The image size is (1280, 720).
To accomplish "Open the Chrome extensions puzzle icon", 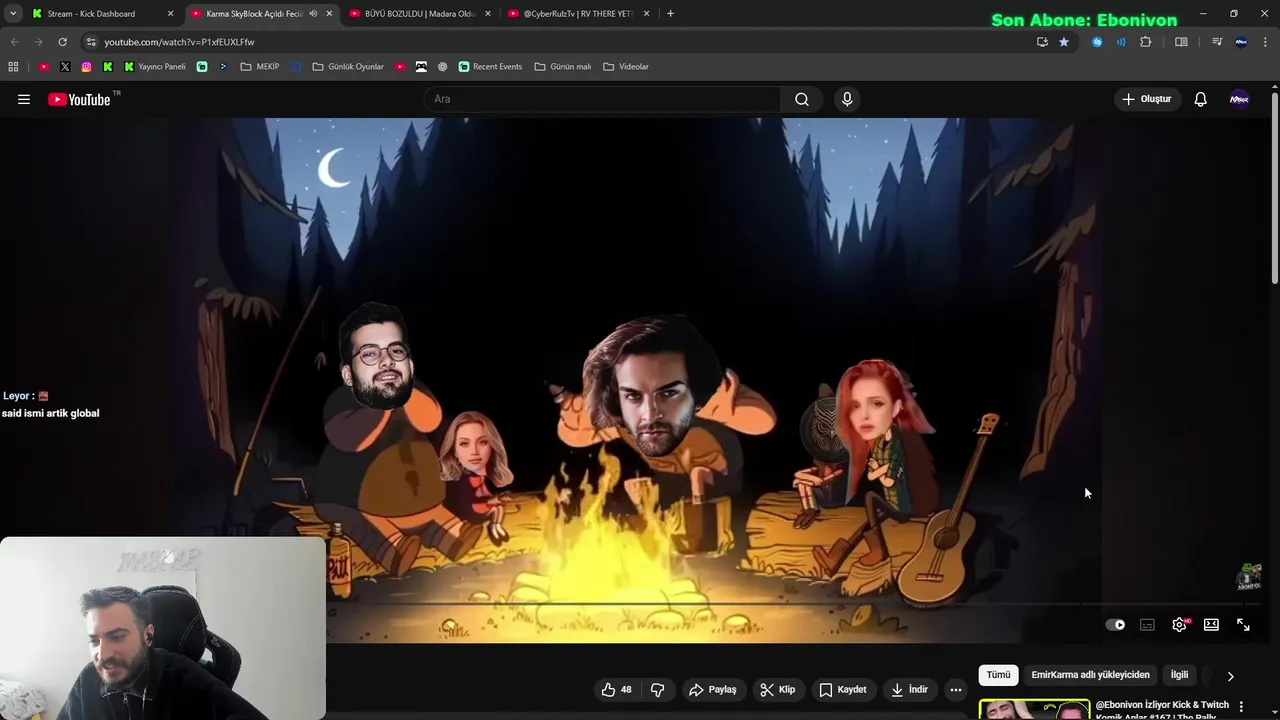I will point(1146,42).
